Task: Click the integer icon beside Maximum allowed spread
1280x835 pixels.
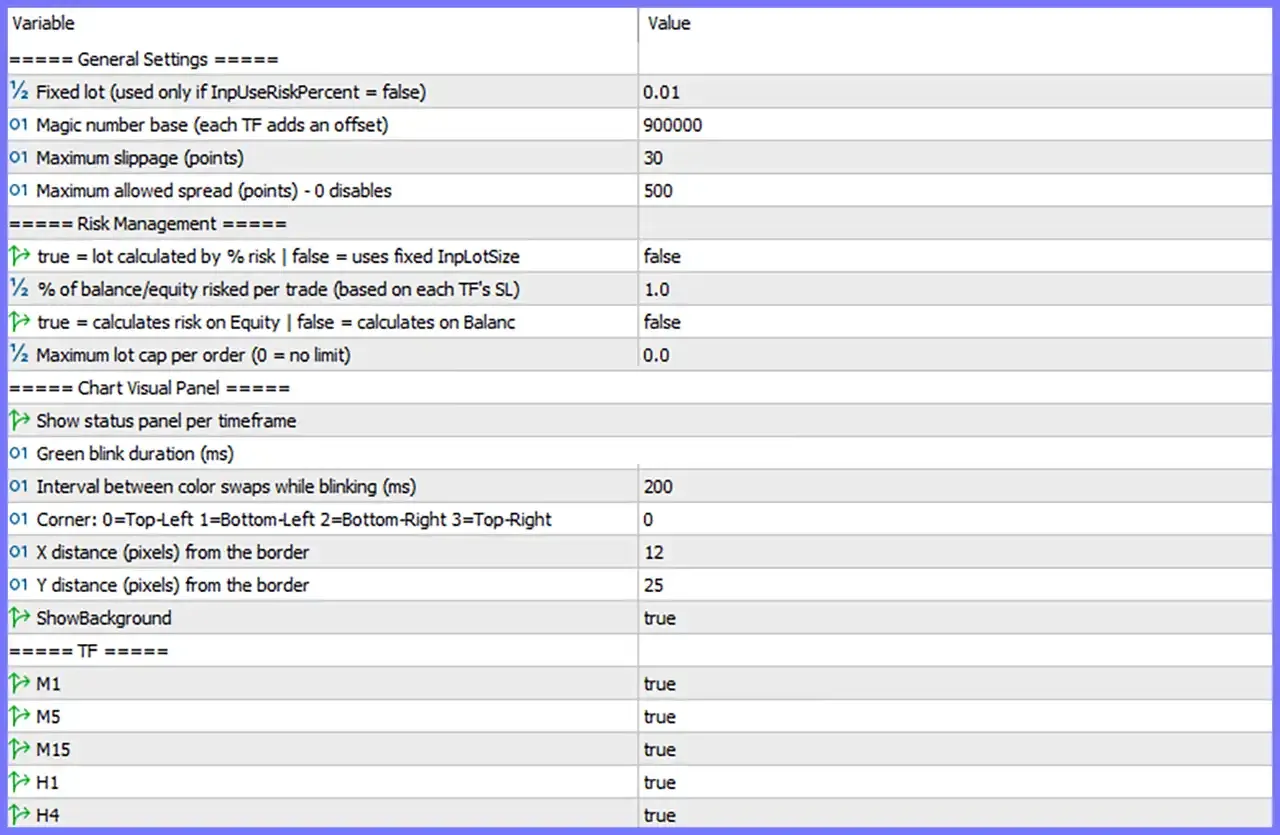Action: 19,191
